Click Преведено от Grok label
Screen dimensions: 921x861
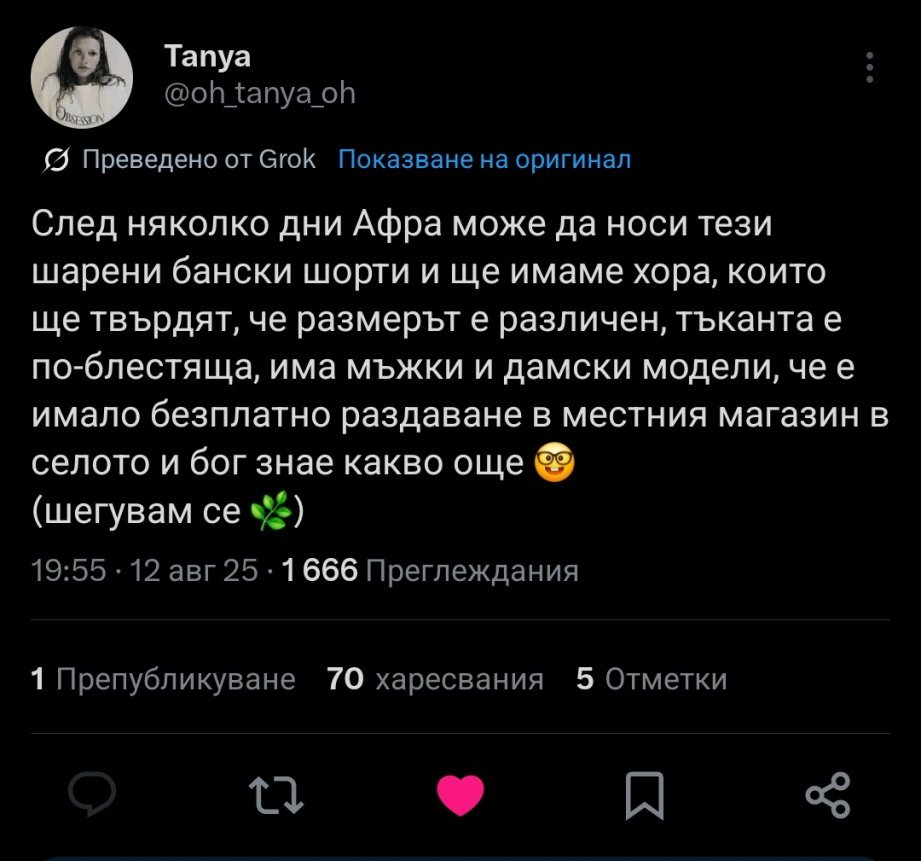(199, 159)
